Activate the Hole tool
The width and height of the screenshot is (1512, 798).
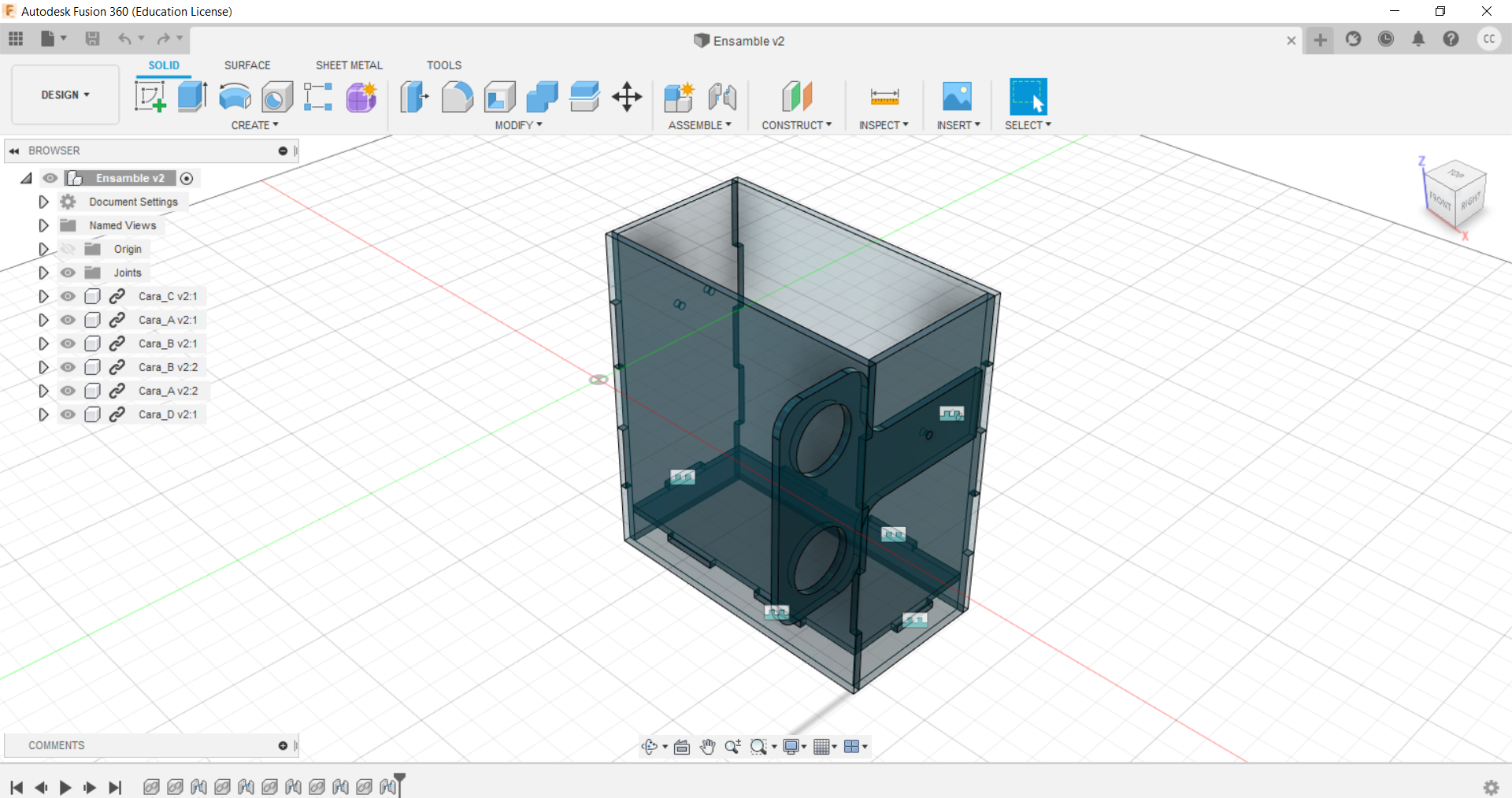click(x=277, y=97)
